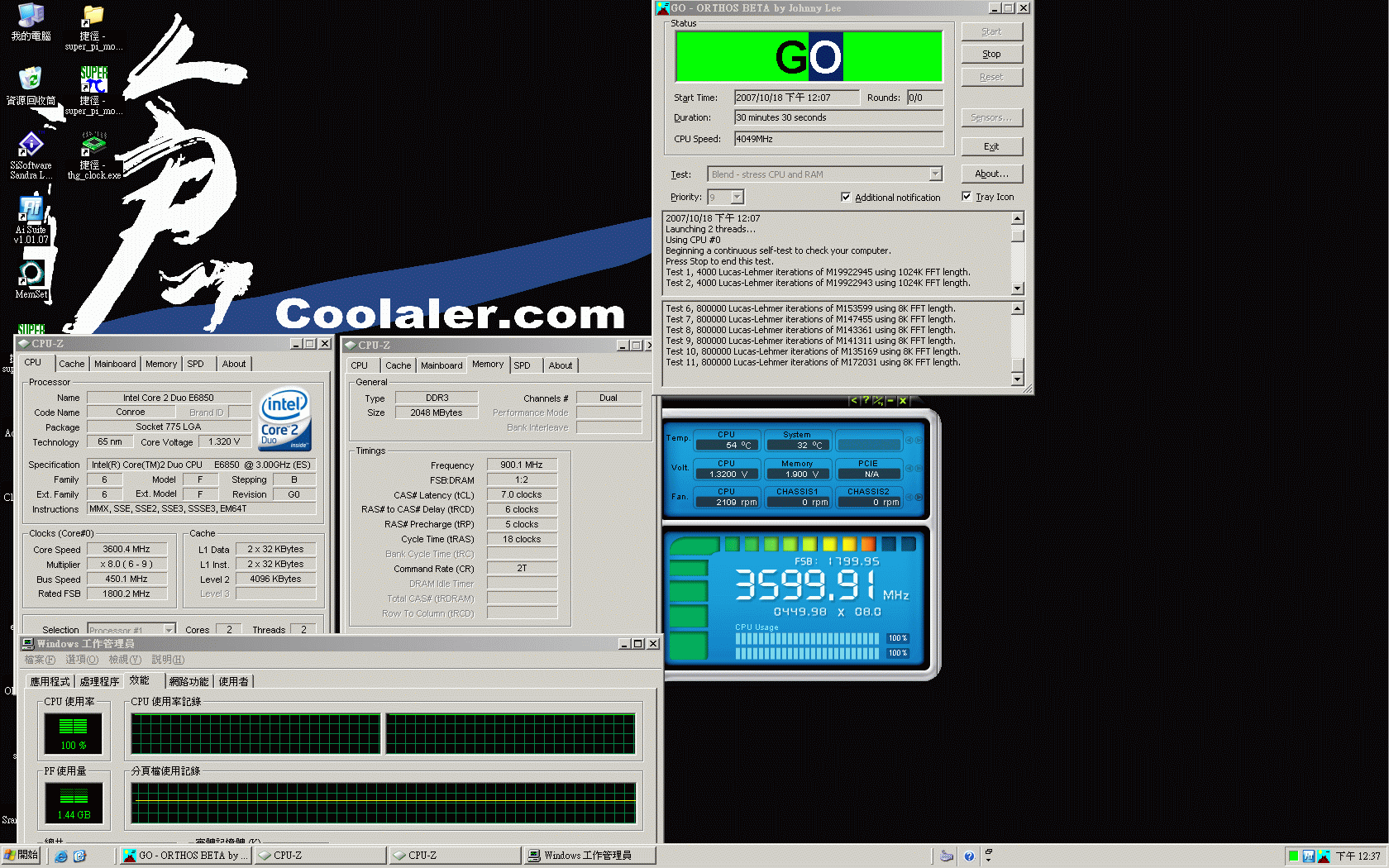1389x868 pixels.
Task: Open the View menu (檢視) in Task Manager
Action: (x=125, y=660)
